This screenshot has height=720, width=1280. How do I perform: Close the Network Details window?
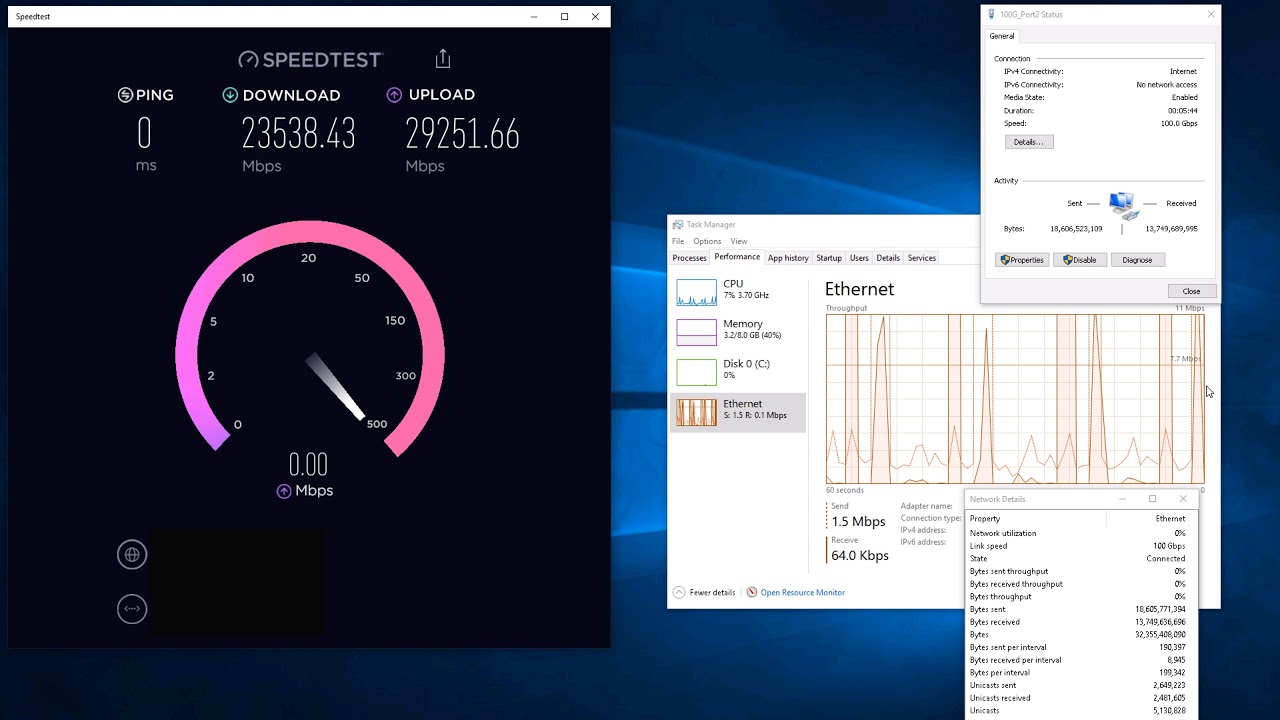coord(1183,499)
